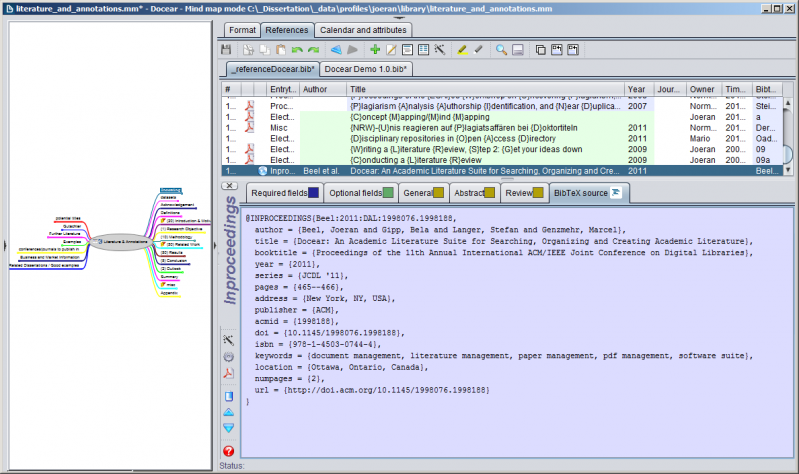Sort the table by the Entrytype column header
Viewport: 799px width, 474px height.
click(x=283, y=89)
